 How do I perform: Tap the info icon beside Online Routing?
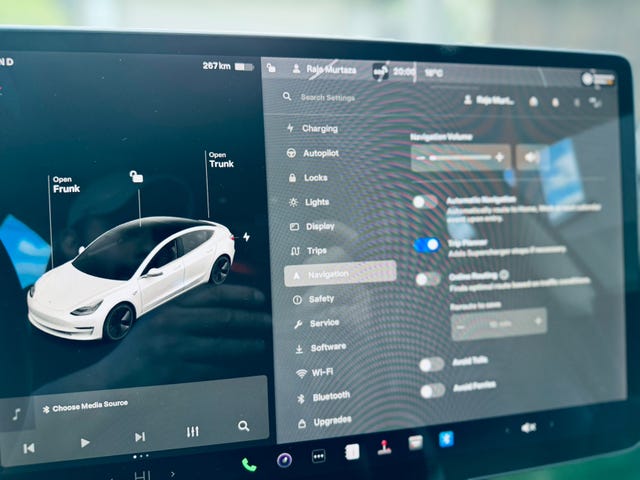504,275
